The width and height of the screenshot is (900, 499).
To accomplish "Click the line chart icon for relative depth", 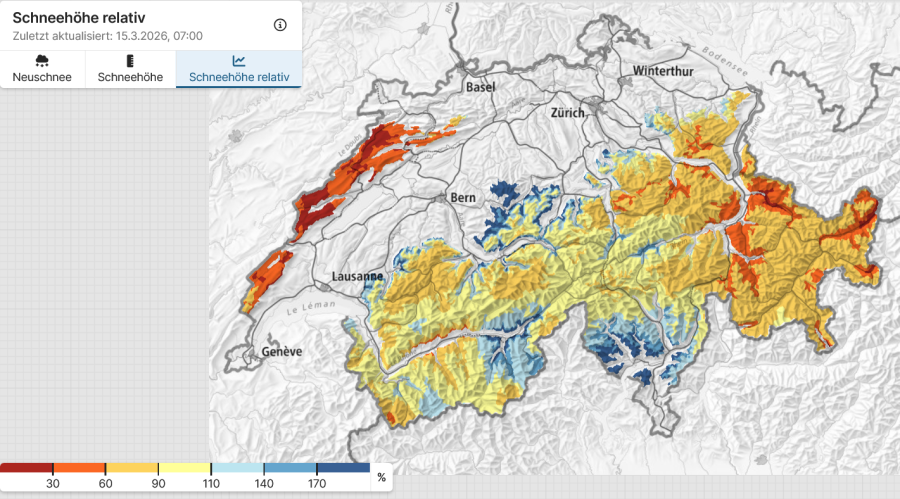I will 239,62.
